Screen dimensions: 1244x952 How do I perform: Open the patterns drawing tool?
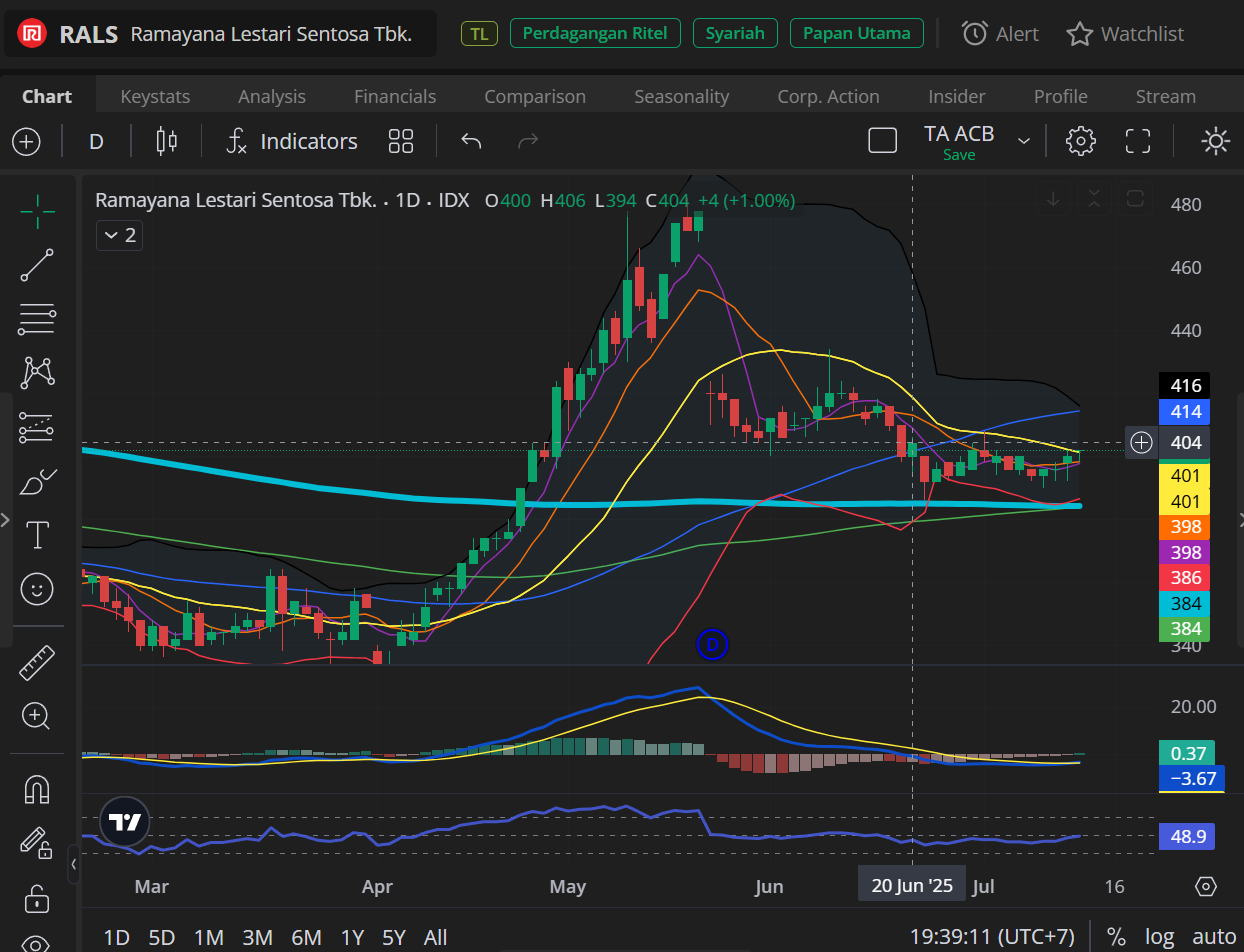click(37, 373)
